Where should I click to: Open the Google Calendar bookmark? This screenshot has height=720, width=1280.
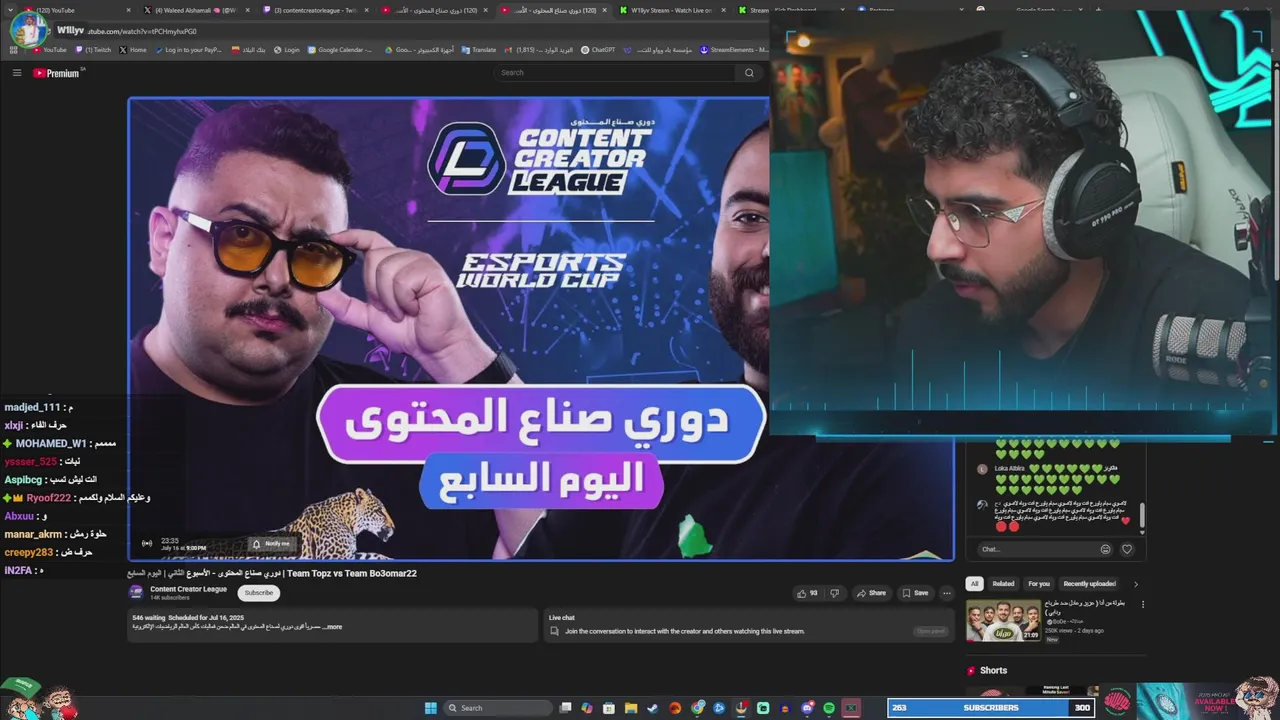pyautogui.click(x=340, y=50)
